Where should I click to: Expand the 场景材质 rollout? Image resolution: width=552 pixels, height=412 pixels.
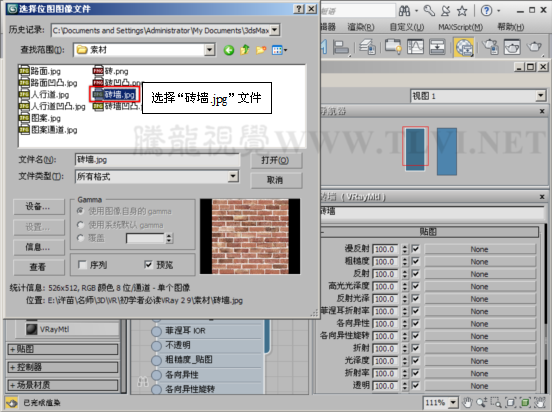click(x=63, y=385)
